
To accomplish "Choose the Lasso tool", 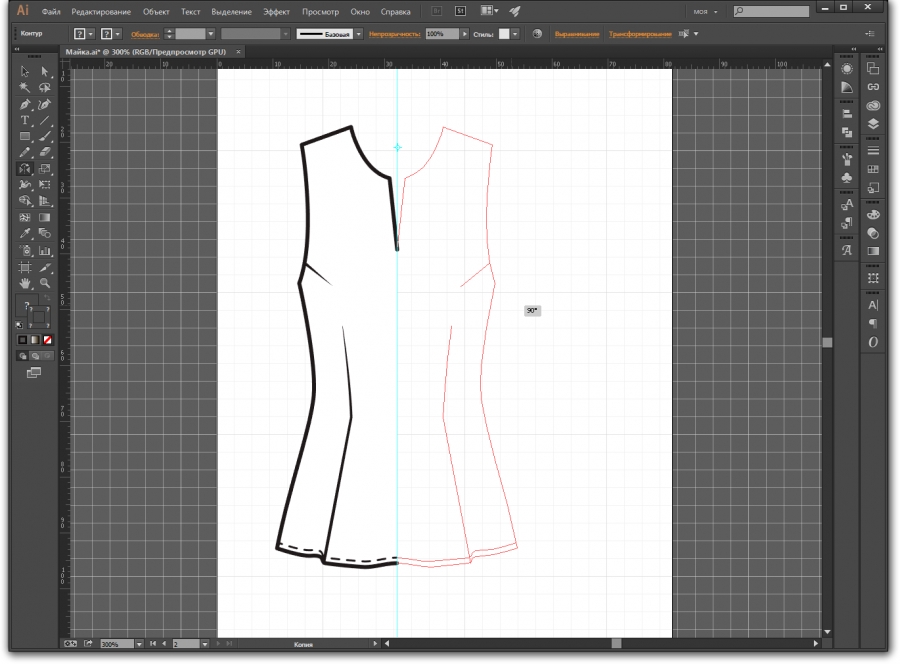I will click(45, 88).
